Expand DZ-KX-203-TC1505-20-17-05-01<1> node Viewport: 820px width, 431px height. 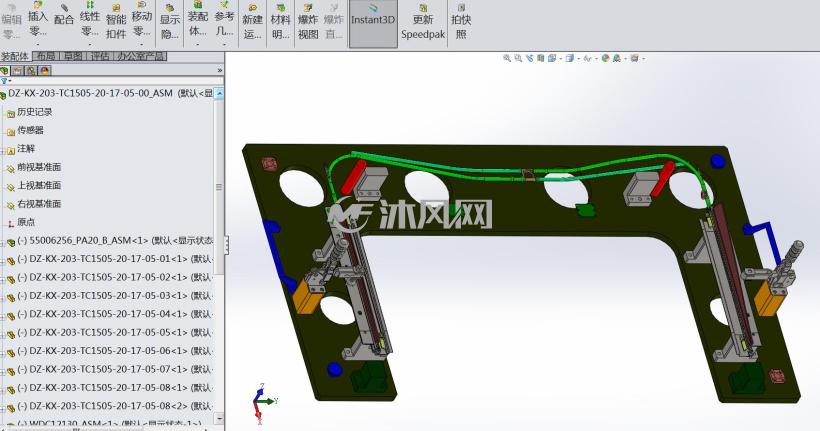[2, 261]
